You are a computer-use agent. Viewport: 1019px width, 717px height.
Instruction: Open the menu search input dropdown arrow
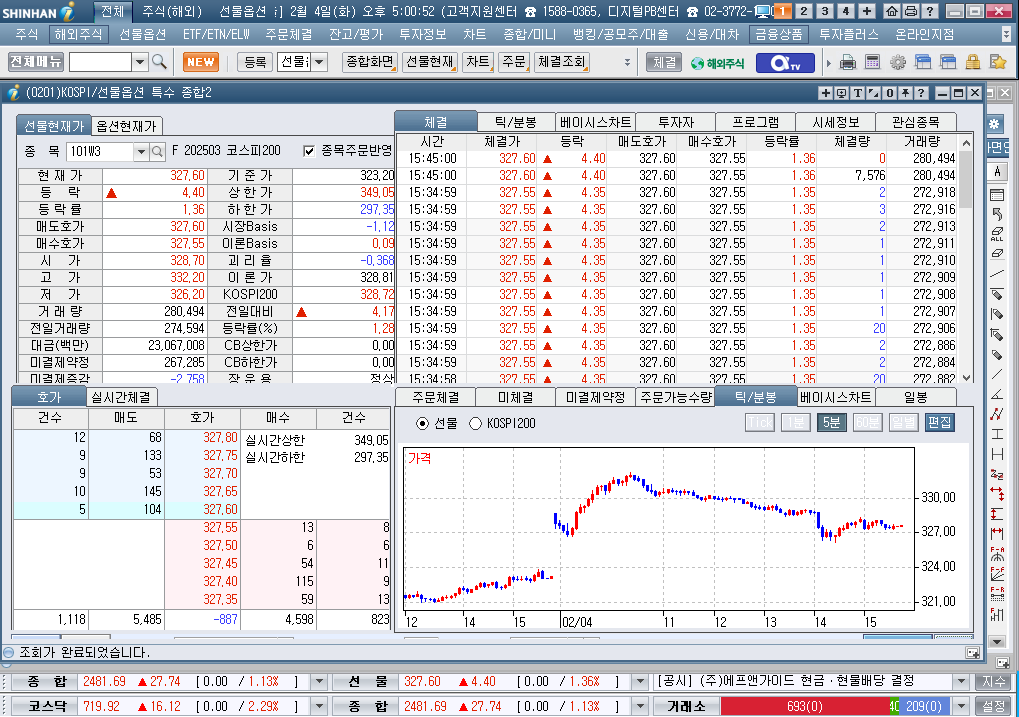click(140, 62)
